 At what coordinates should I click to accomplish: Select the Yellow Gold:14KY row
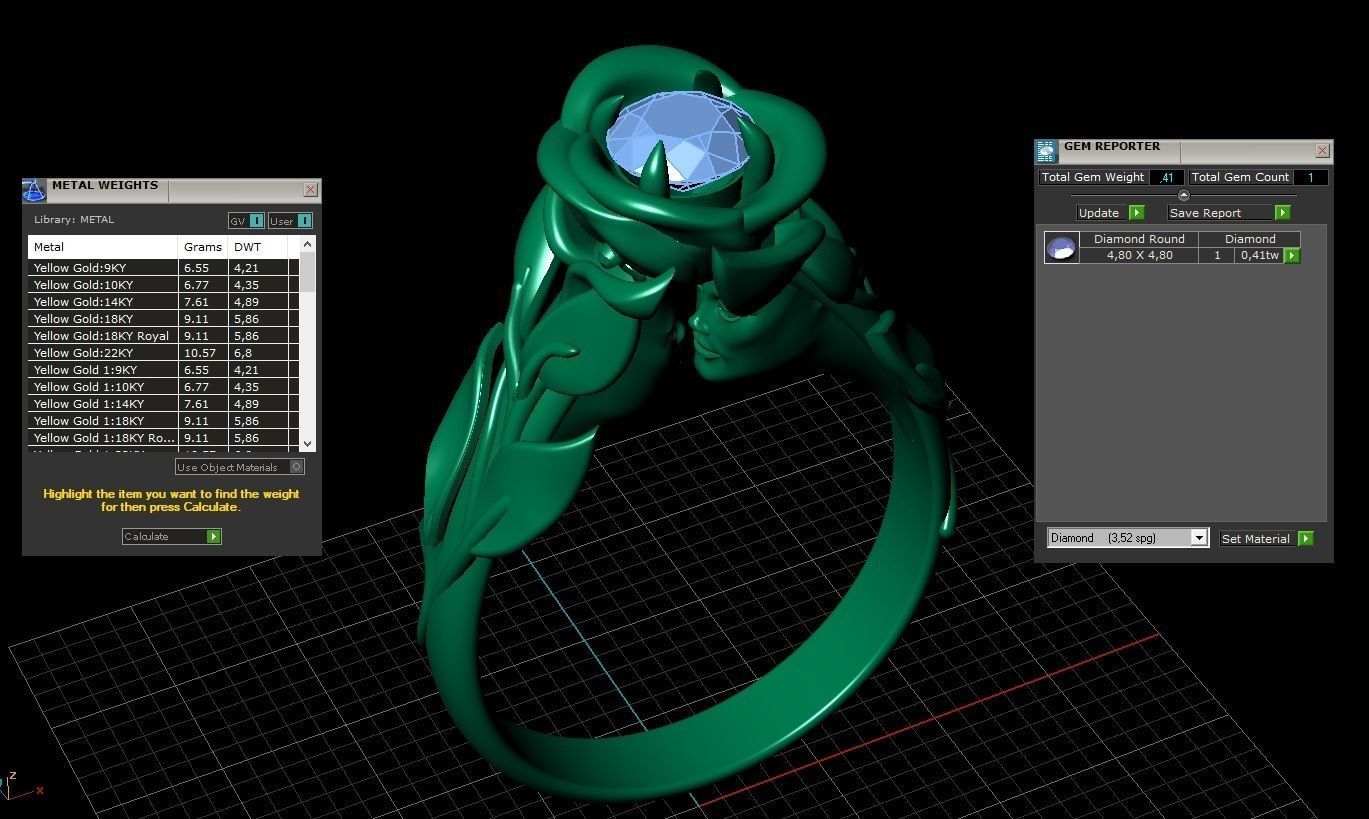[163, 302]
